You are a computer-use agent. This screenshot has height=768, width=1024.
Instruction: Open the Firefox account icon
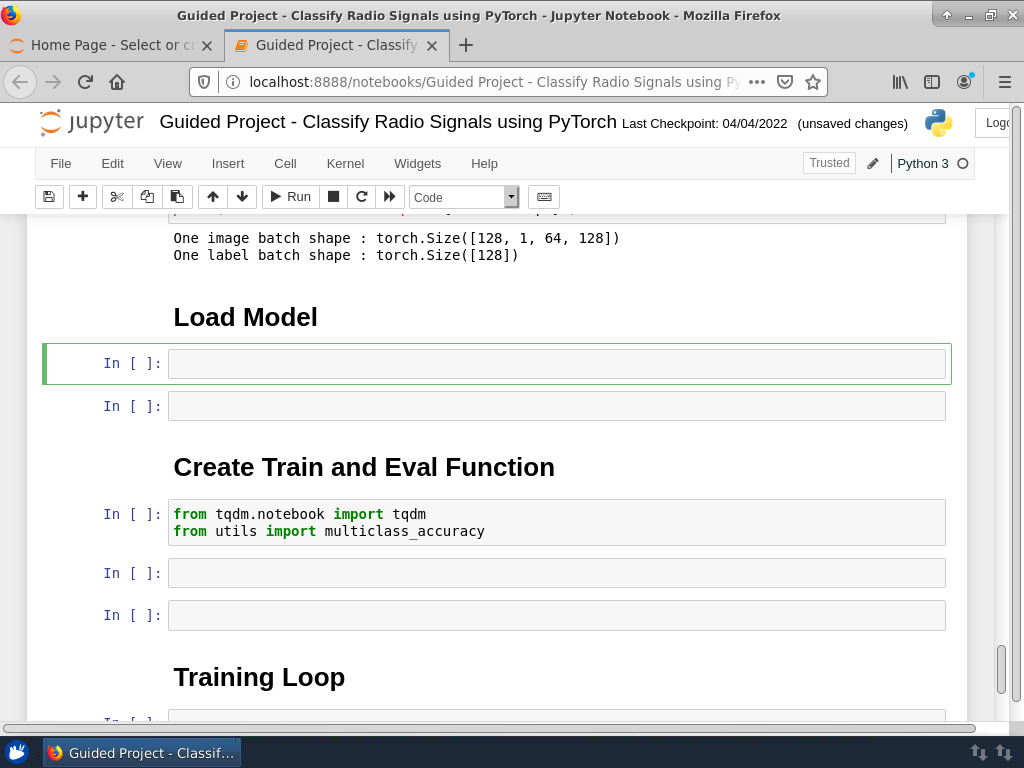tap(964, 82)
